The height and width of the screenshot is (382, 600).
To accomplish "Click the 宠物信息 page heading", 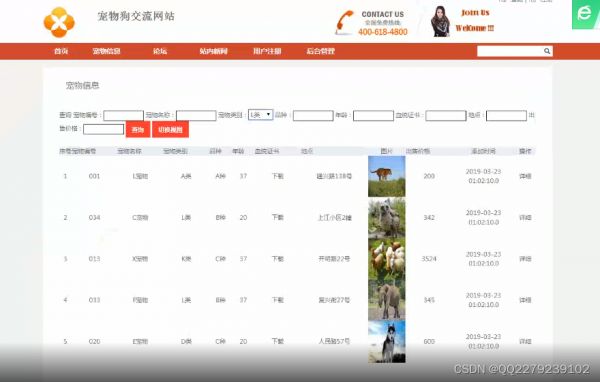I will (82, 85).
